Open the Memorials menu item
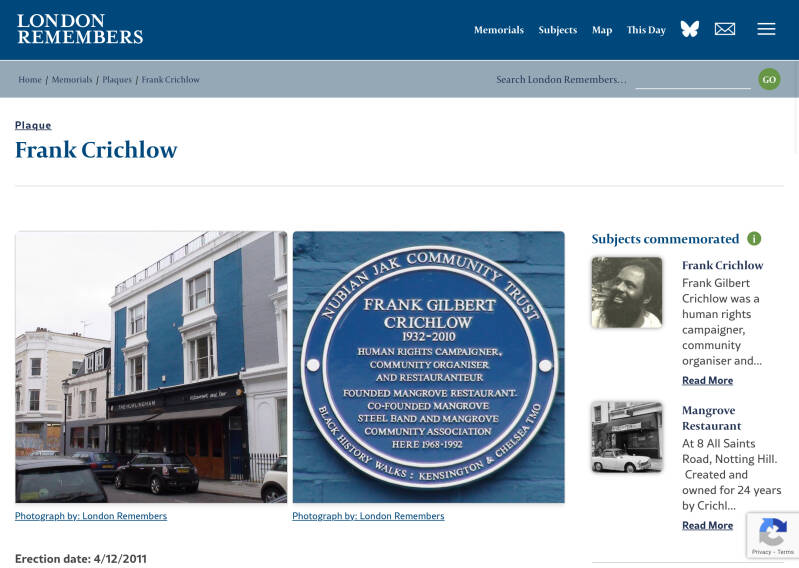The height and width of the screenshot is (568, 799). 499,30
